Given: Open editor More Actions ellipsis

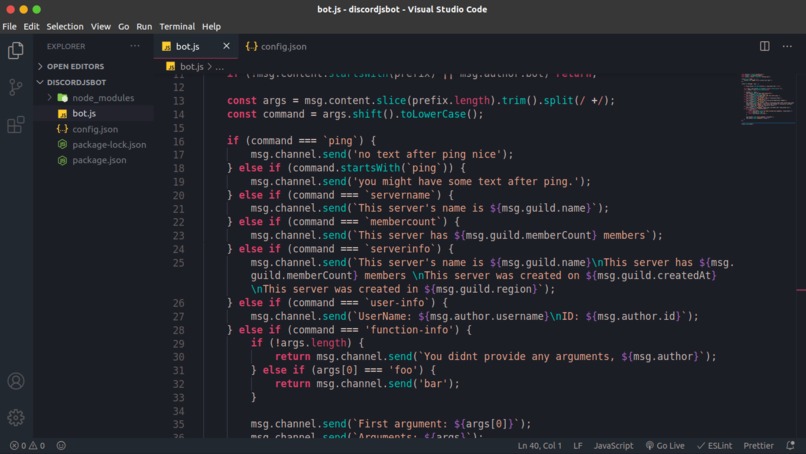Looking at the screenshot, I should pyautogui.click(x=787, y=46).
